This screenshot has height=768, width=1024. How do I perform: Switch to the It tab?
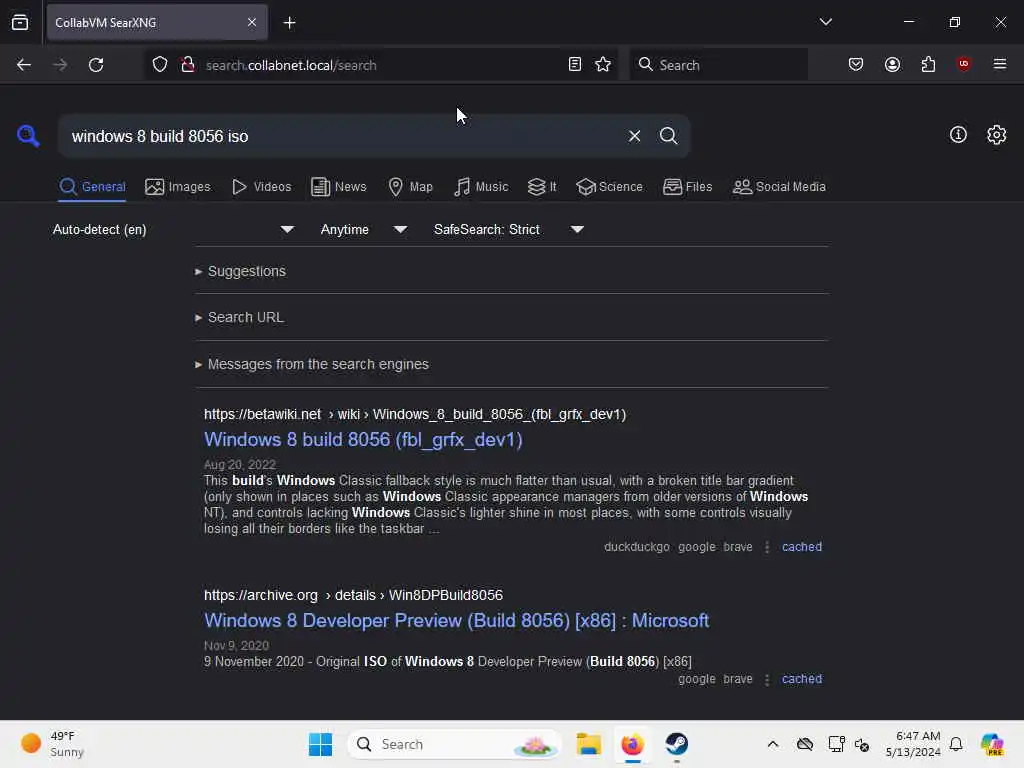click(x=542, y=187)
